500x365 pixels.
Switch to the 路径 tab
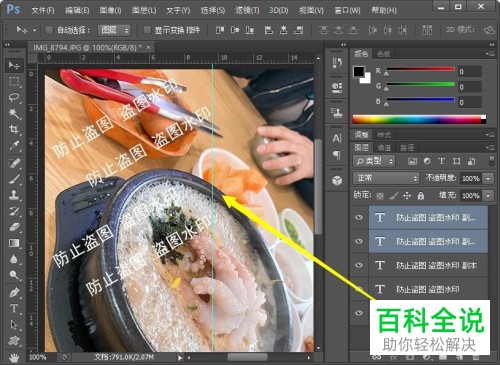pyautogui.click(x=407, y=147)
